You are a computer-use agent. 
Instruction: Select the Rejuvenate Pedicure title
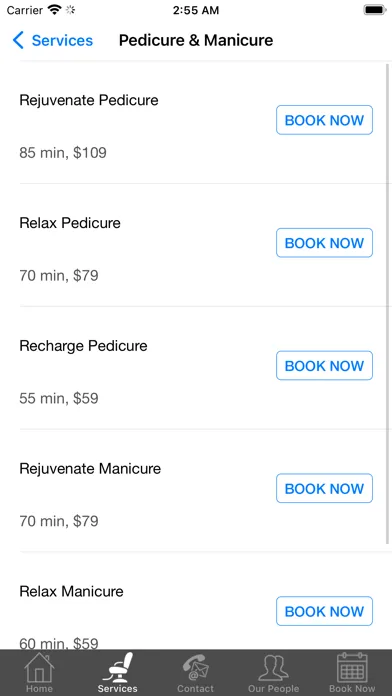pyautogui.click(x=89, y=100)
